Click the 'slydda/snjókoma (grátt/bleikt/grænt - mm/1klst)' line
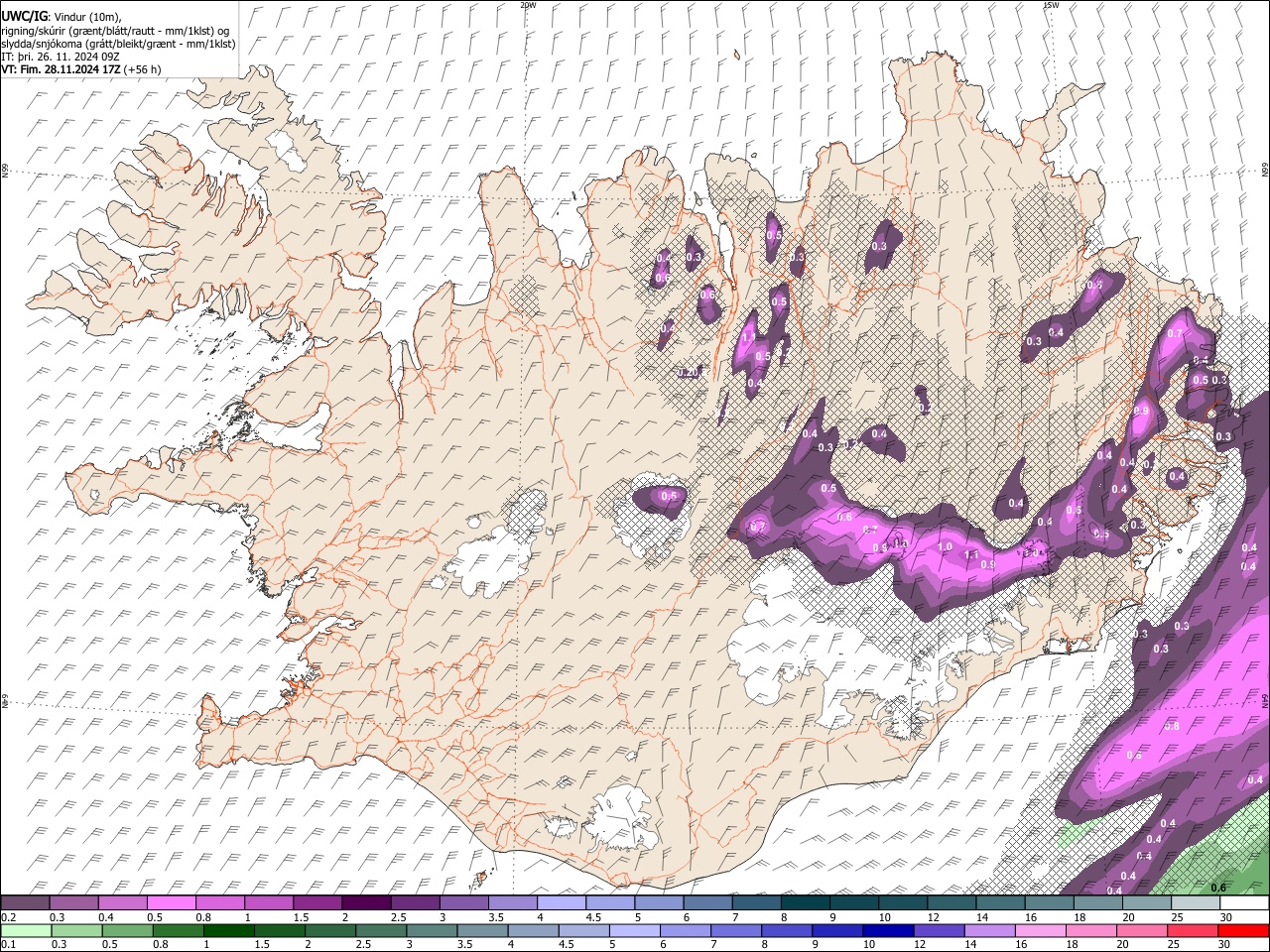The image size is (1270, 952). [119, 44]
